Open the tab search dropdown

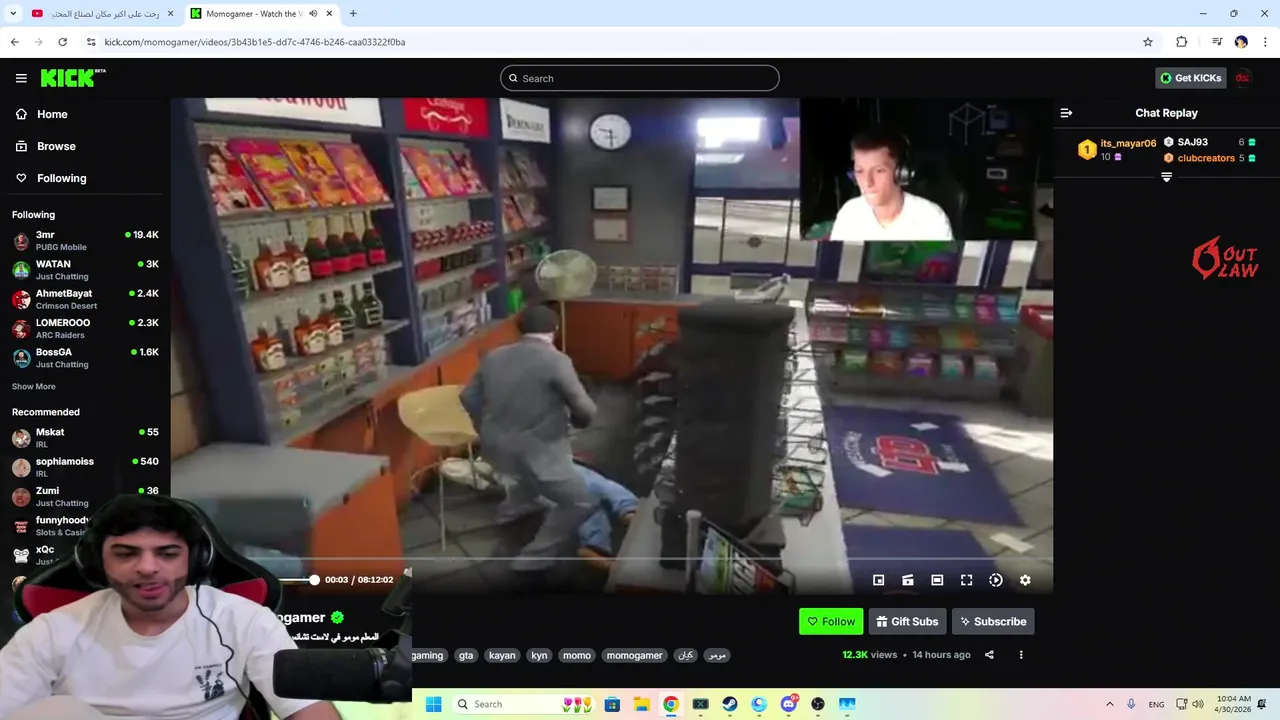pos(13,14)
